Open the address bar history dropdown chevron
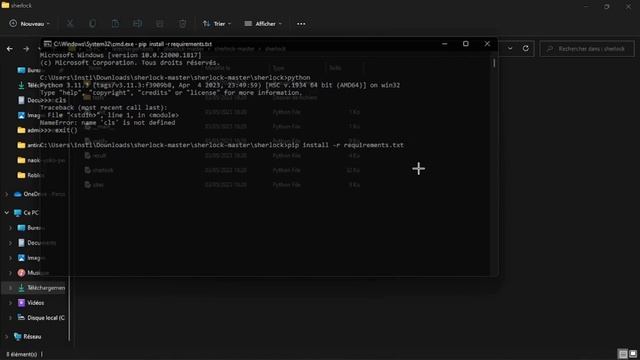 pyautogui.click(x=510, y=49)
